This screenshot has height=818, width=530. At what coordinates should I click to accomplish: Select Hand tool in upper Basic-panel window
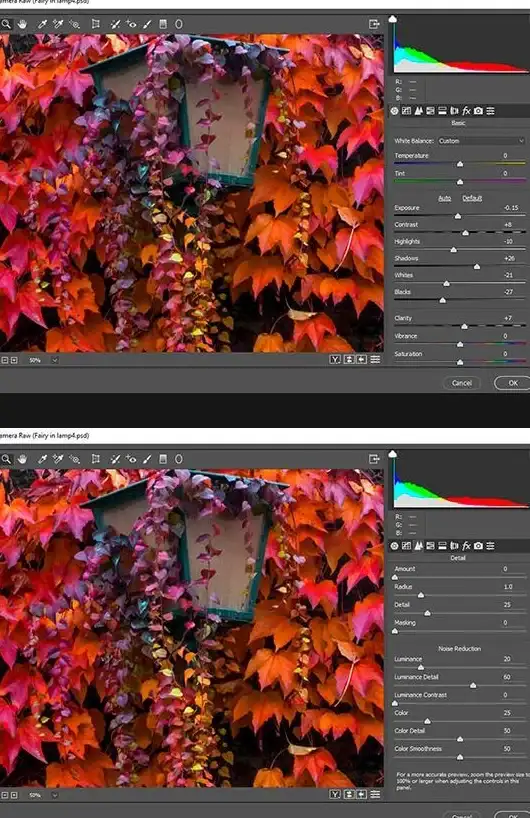pos(22,24)
